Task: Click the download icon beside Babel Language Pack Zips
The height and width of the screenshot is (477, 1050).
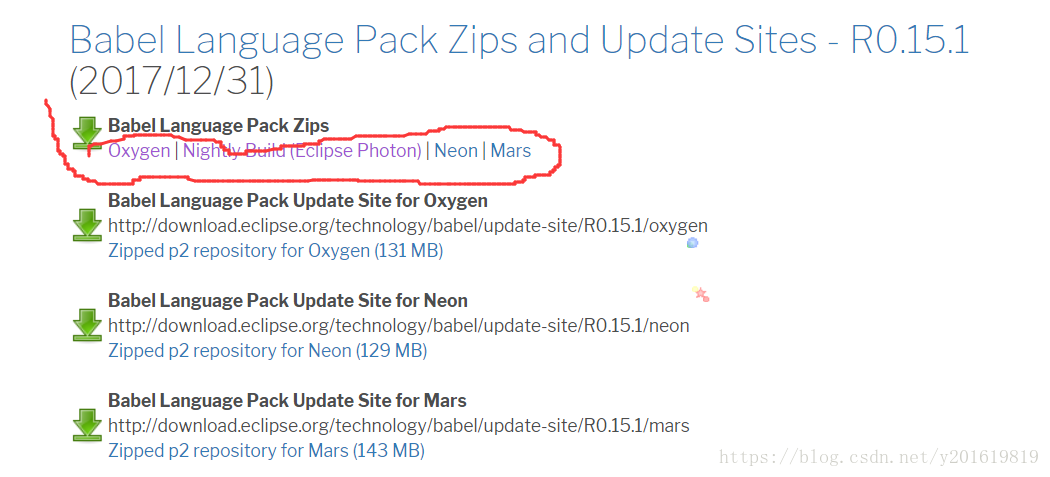Action: point(88,133)
